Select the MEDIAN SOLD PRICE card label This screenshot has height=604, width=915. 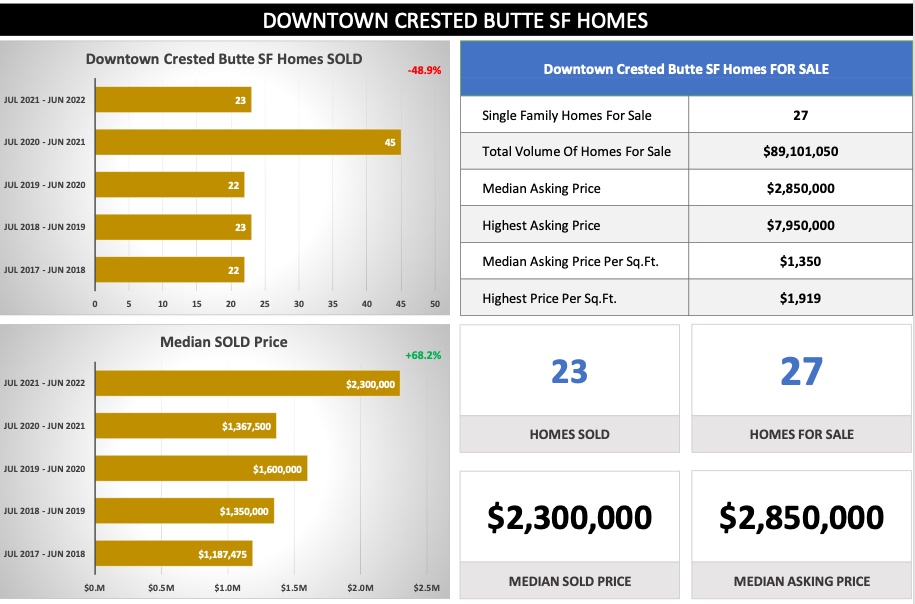[569, 581]
